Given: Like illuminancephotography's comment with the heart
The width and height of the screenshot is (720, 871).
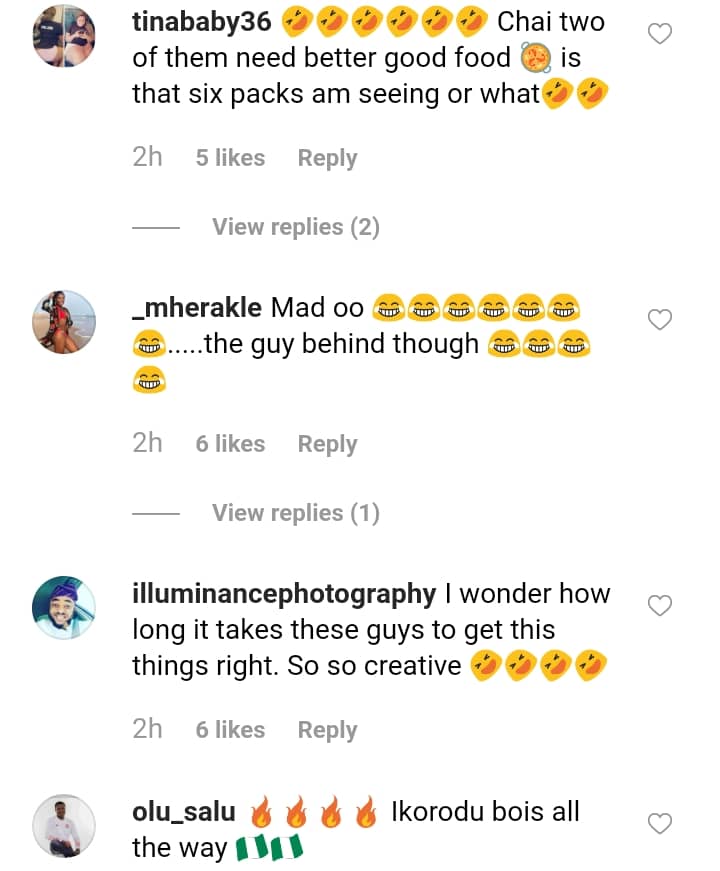Looking at the screenshot, I should (660, 606).
